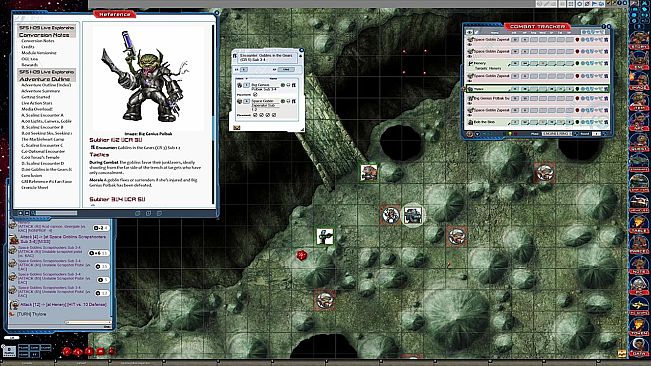Click the Reference window search field
The height and width of the screenshot is (366, 651).
[55, 213]
